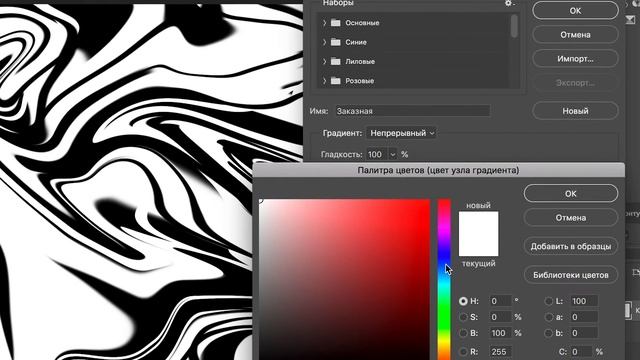Image resolution: width=640 pixels, height=360 pixels.
Task: Select the R red radio button
Action: 463,351
